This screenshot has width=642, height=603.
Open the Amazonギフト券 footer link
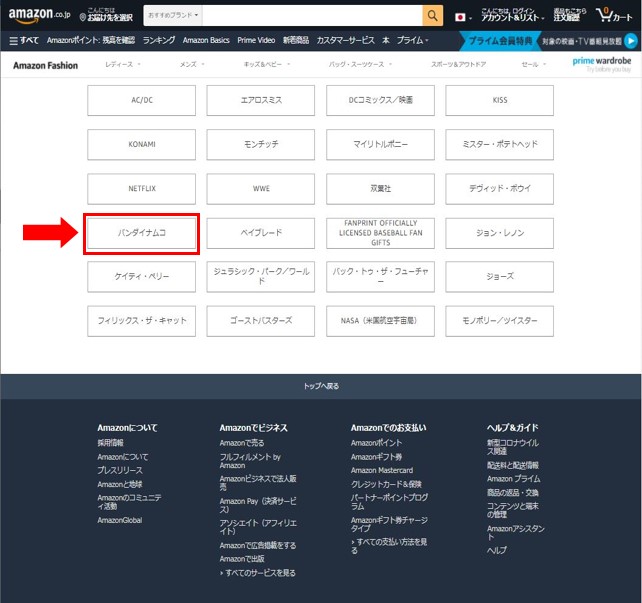pyautogui.click(x=376, y=457)
